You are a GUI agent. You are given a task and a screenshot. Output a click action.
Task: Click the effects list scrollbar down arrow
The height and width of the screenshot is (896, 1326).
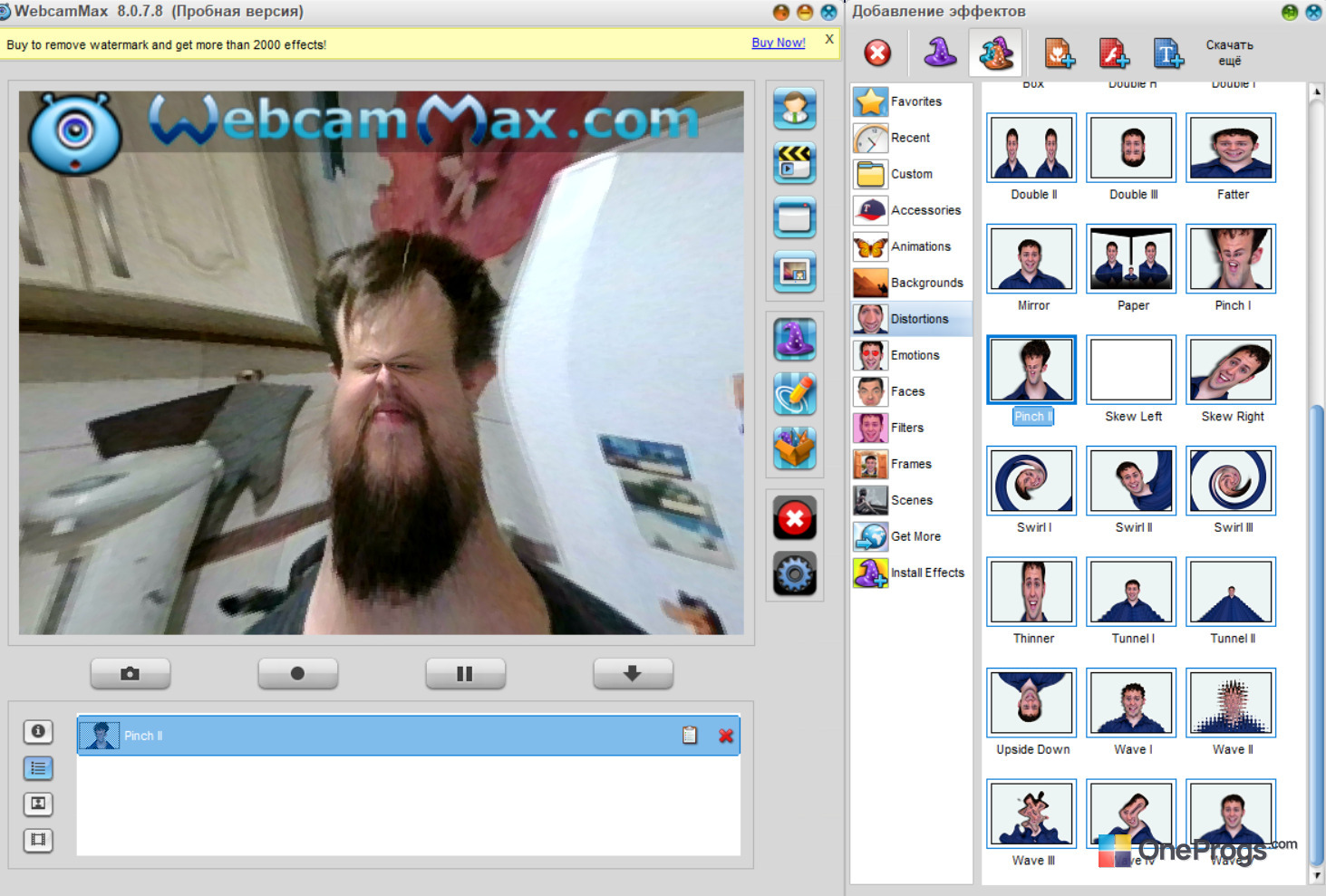point(1317,876)
